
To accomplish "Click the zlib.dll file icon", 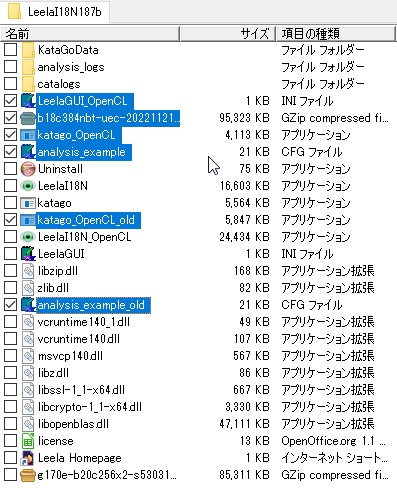I will click(28, 288).
